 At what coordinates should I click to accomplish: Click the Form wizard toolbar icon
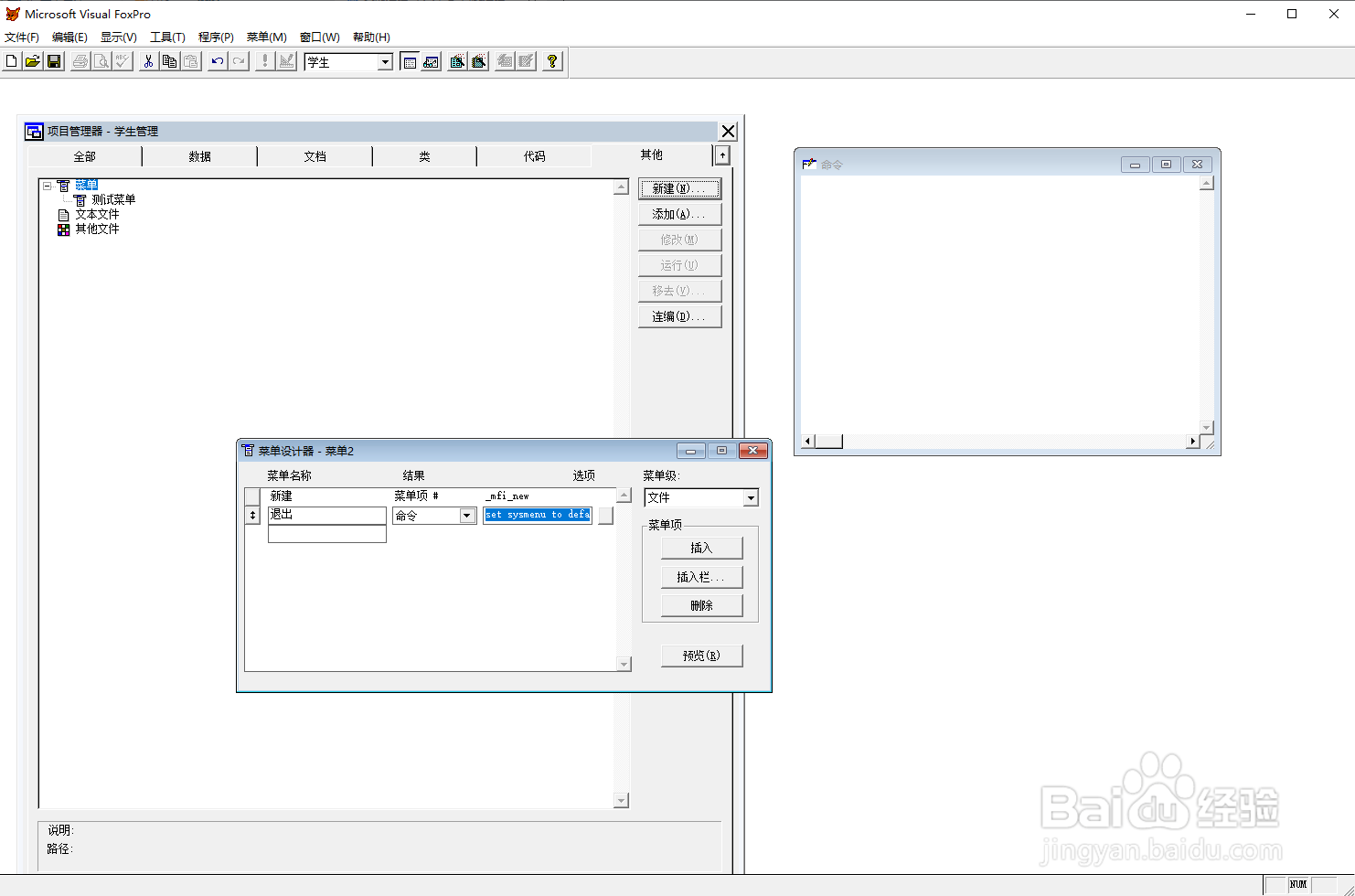tap(457, 61)
